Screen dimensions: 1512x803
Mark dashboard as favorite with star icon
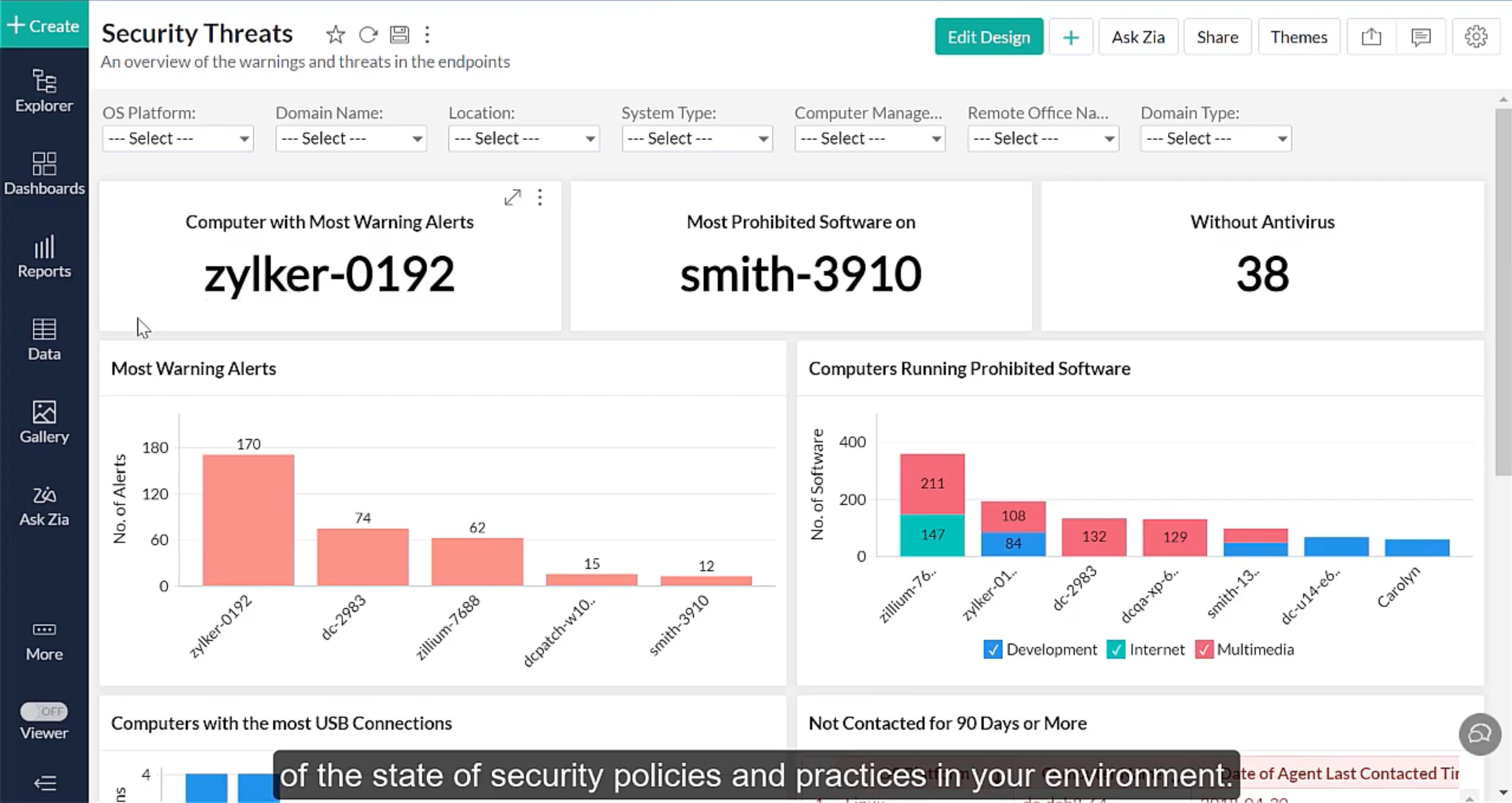click(335, 35)
